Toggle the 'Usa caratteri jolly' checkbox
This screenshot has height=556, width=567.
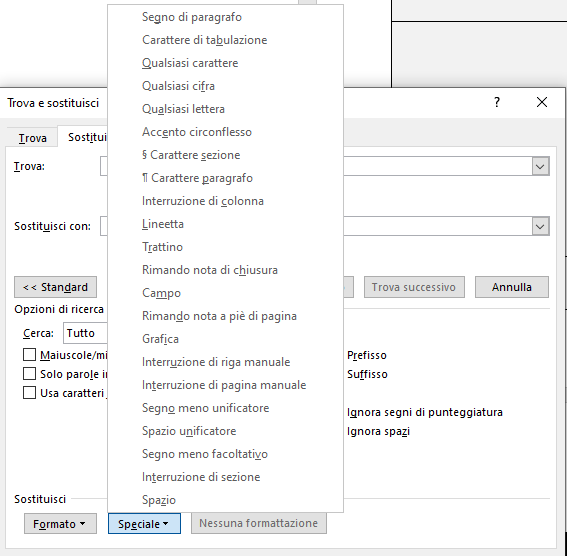[29, 393]
